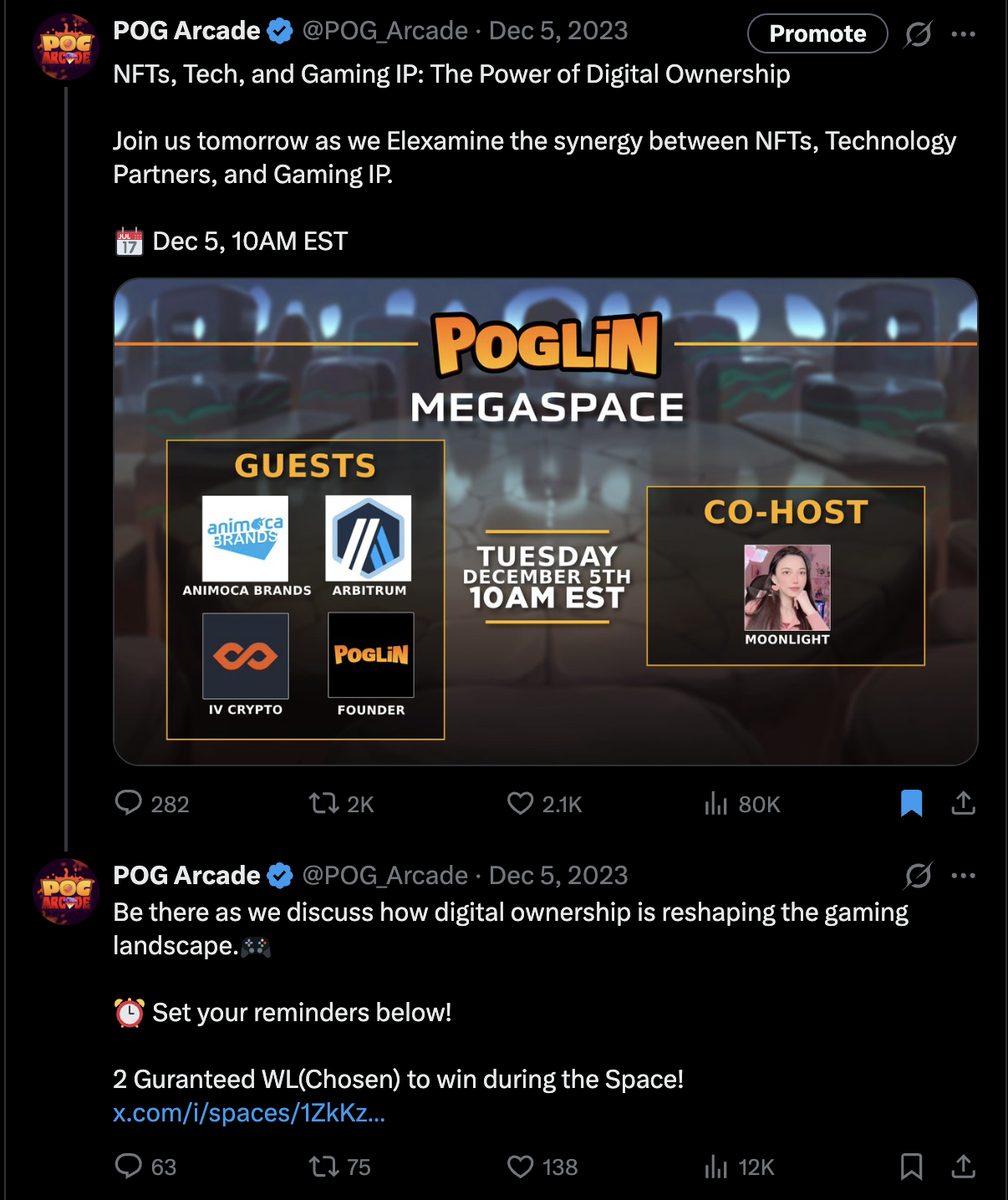The height and width of the screenshot is (1200, 1008).
Task: Share the second tweet
Action: (964, 1166)
